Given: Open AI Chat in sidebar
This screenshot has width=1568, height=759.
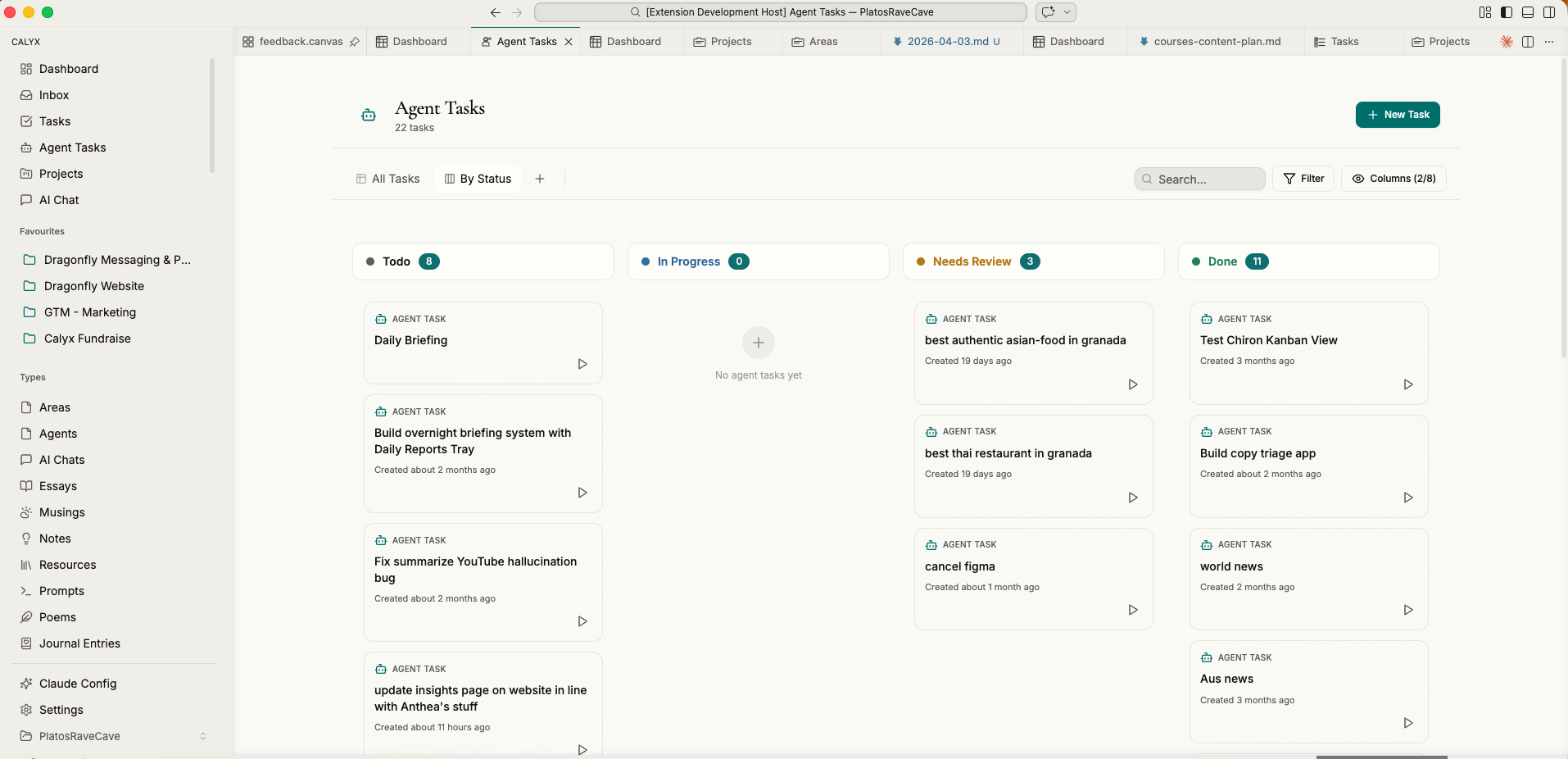Looking at the screenshot, I should tap(59, 200).
